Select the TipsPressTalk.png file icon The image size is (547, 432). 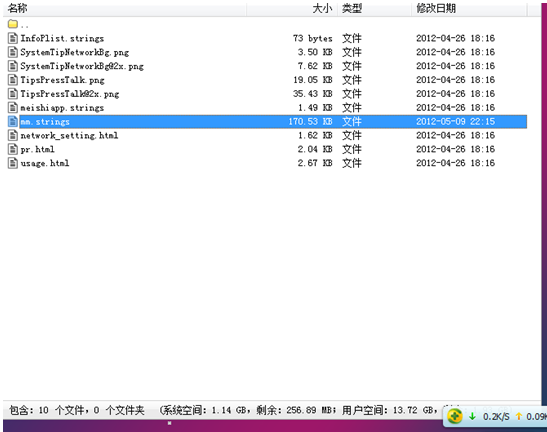point(13,80)
